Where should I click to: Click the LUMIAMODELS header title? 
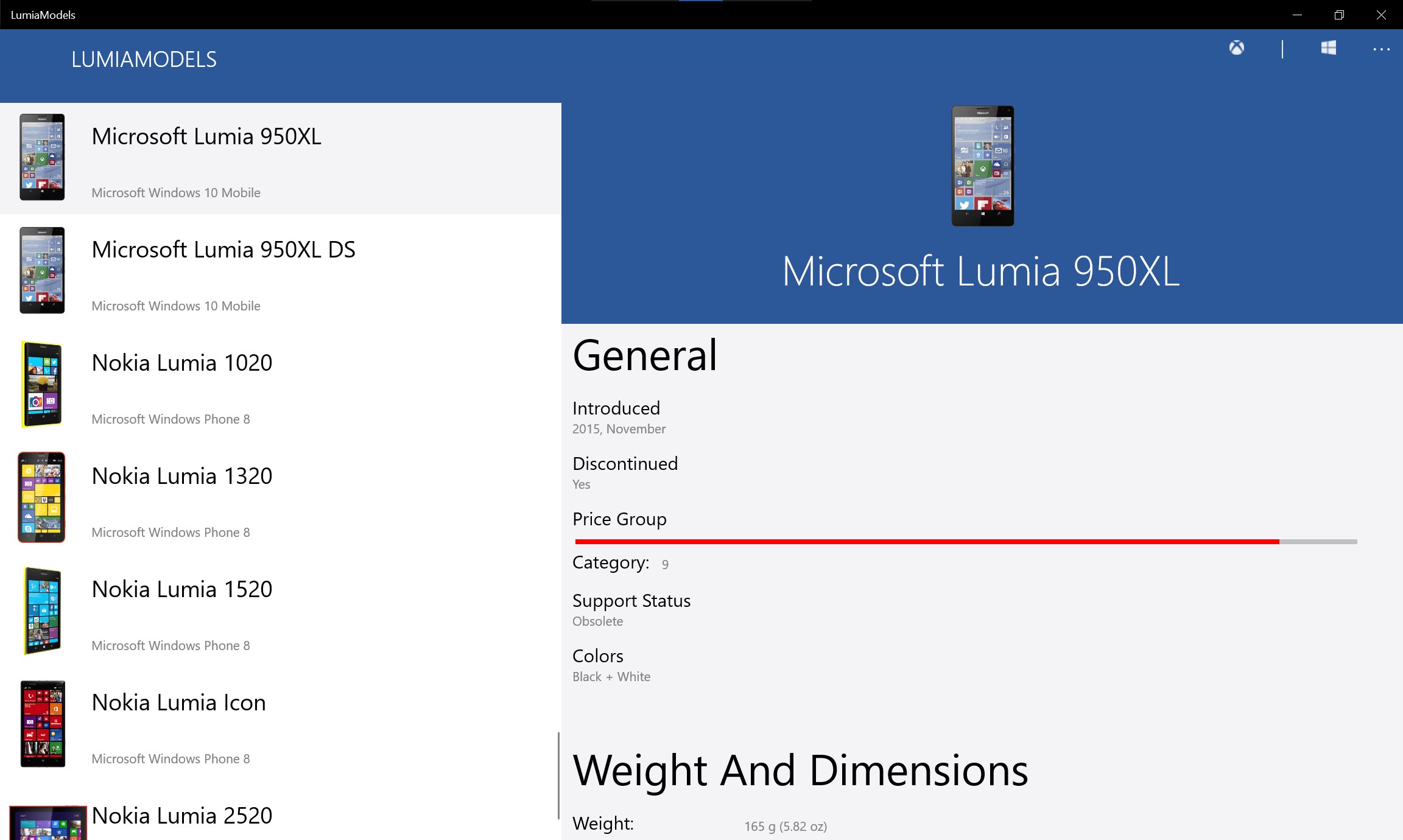(144, 59)
